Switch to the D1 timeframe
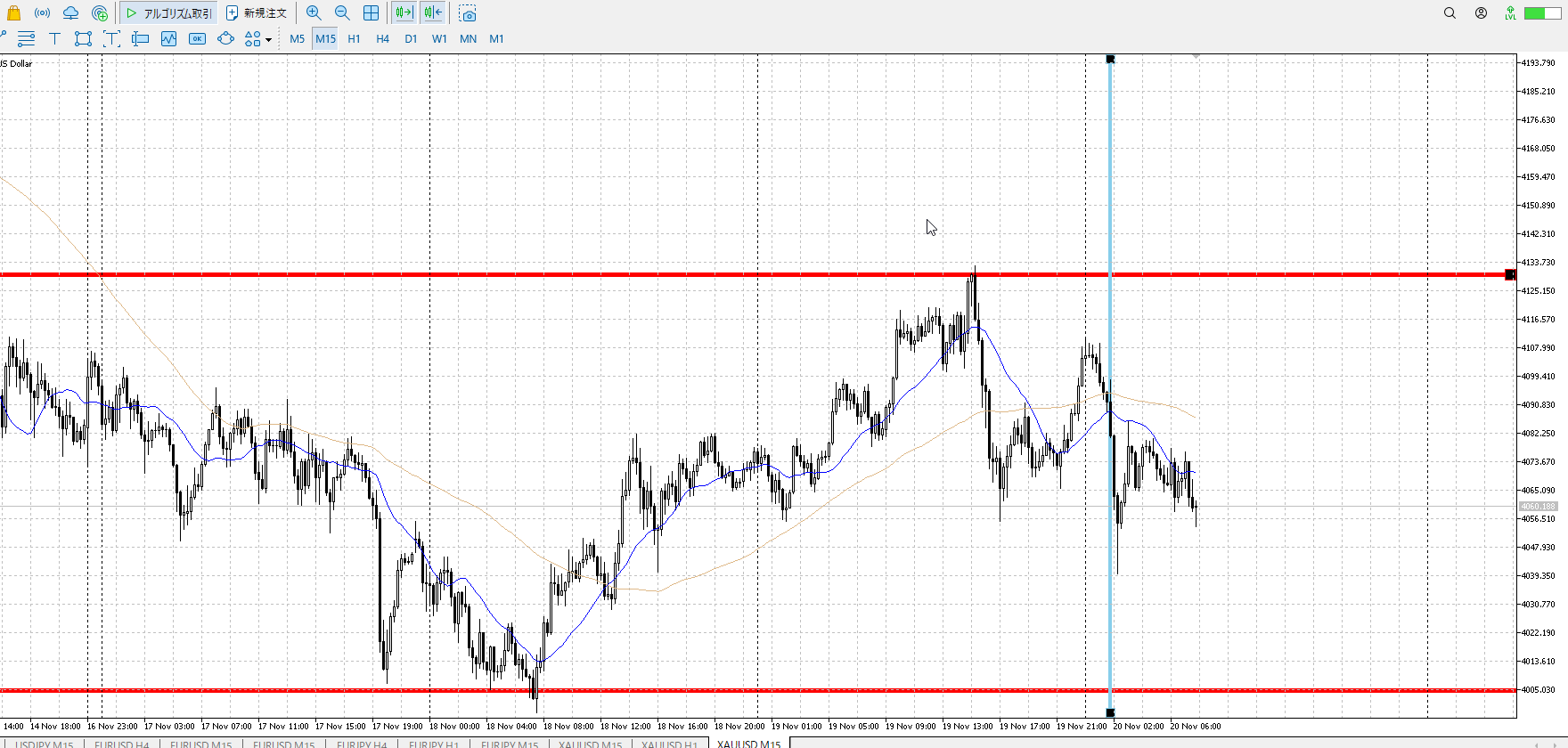The width and height of the screenshot is (1568, 748). [x=411, y=38]
